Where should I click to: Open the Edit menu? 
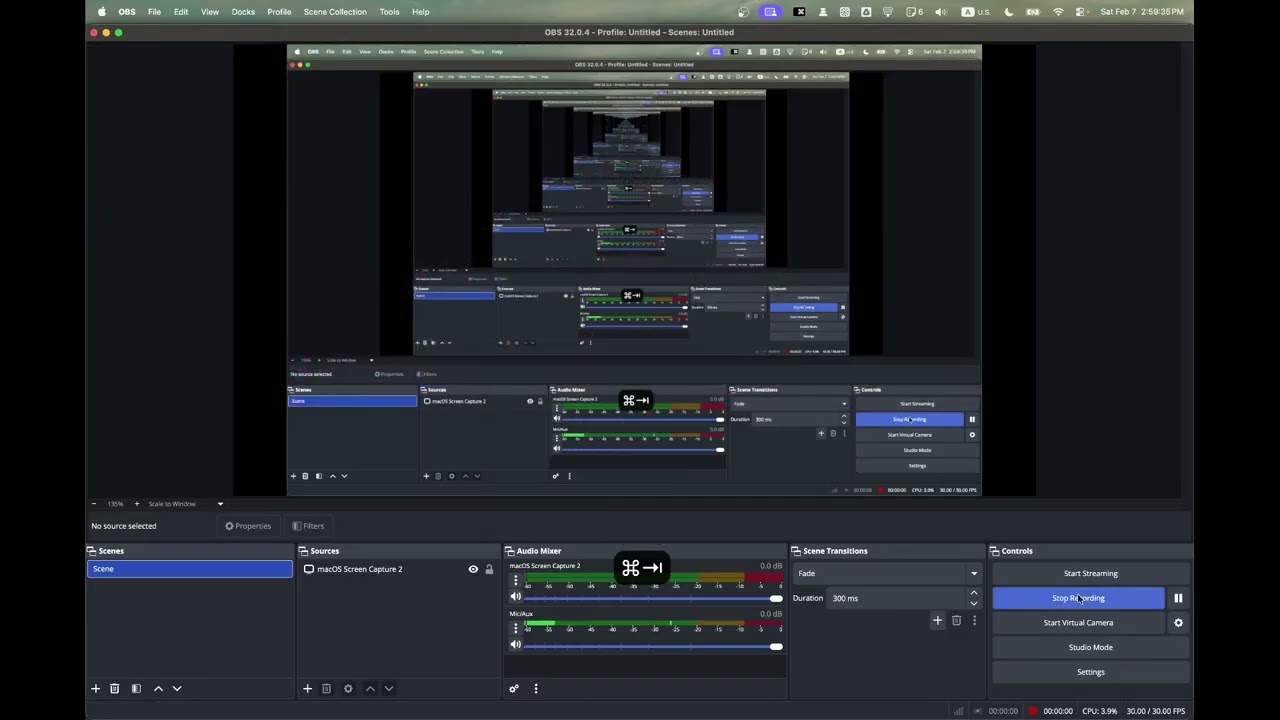[x=181, y=12]
